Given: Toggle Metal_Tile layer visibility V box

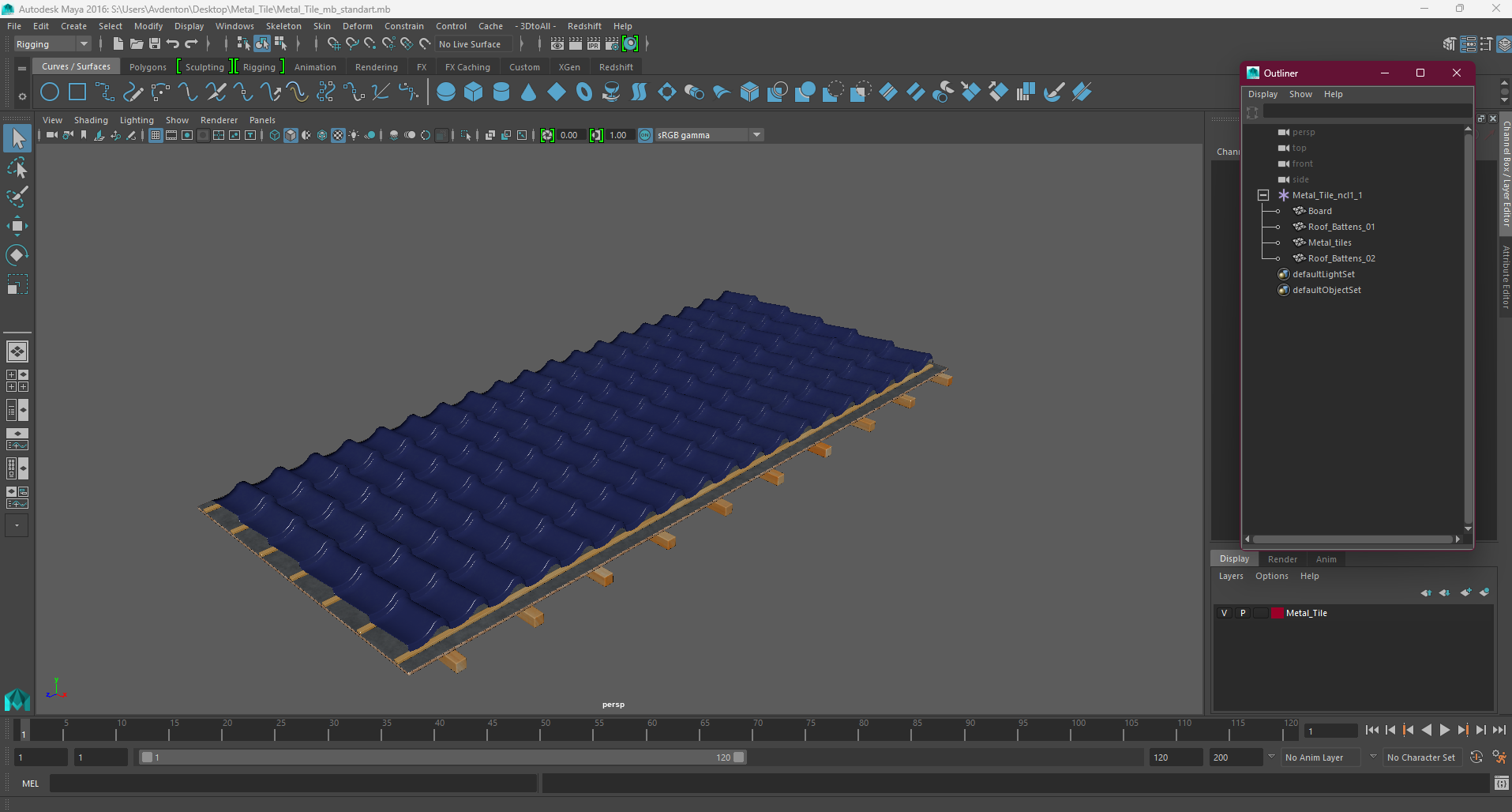Looking at the screenshot, I should [x=1224, y=614].
